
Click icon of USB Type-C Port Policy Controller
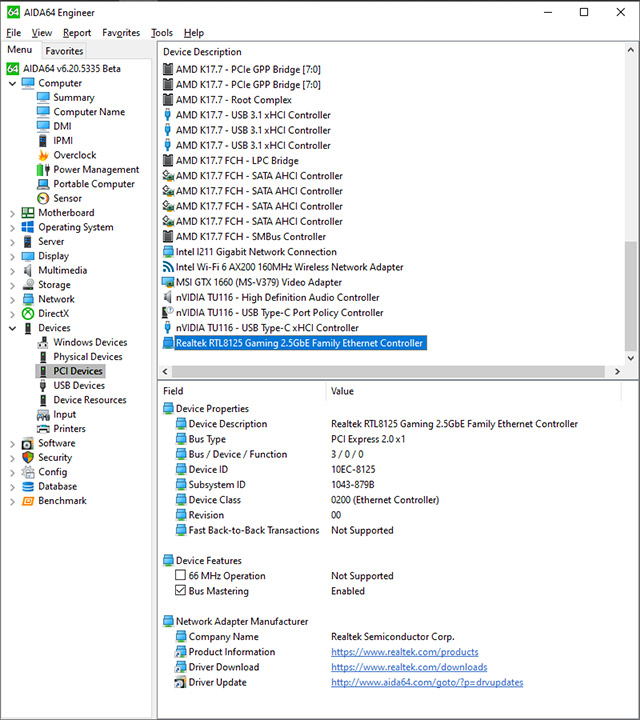pos(168,312)
